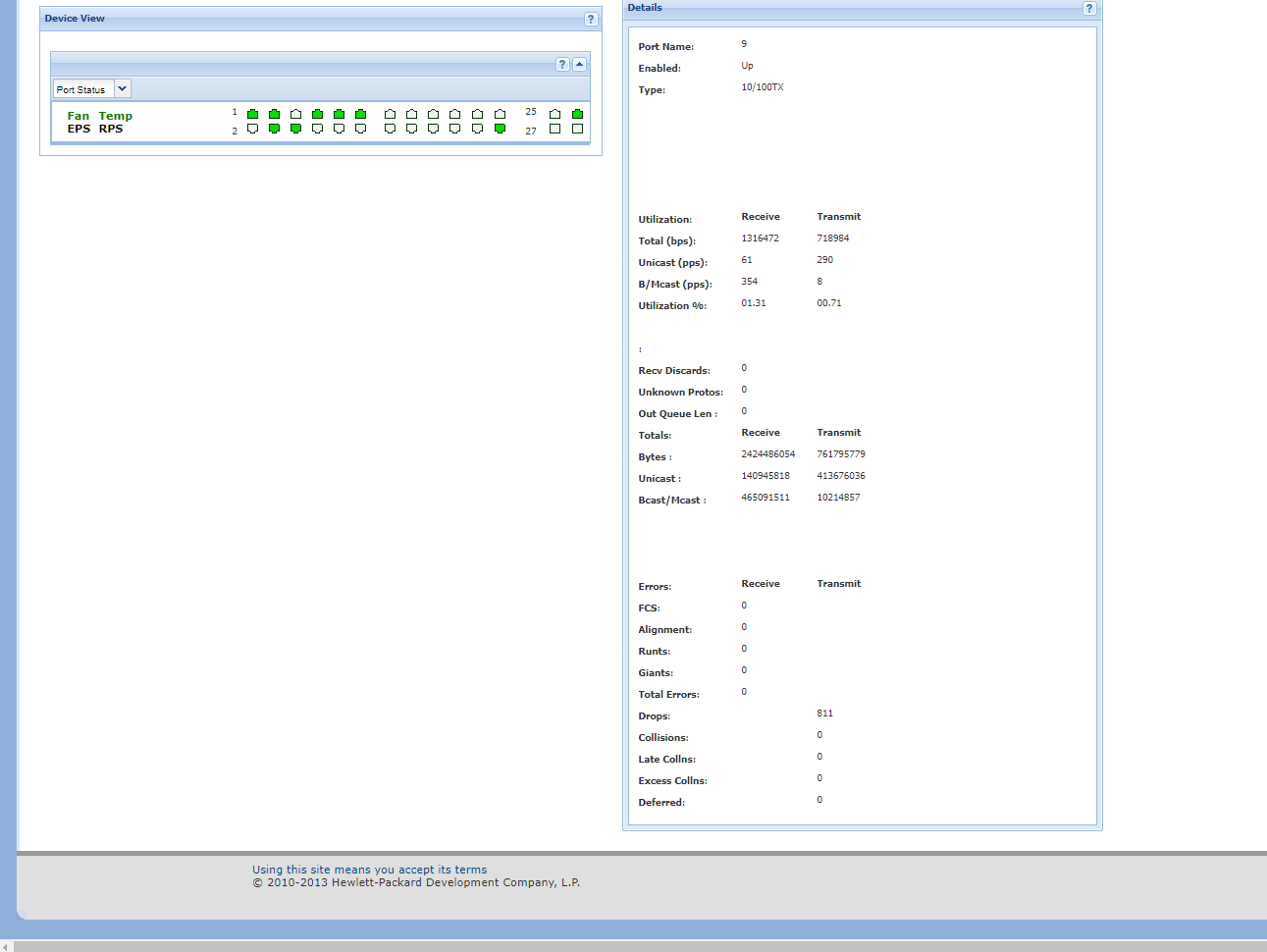The width and height of the screenshot is (1267, 952).
Task: Open help for Device View panel
Action: [591, 19]
